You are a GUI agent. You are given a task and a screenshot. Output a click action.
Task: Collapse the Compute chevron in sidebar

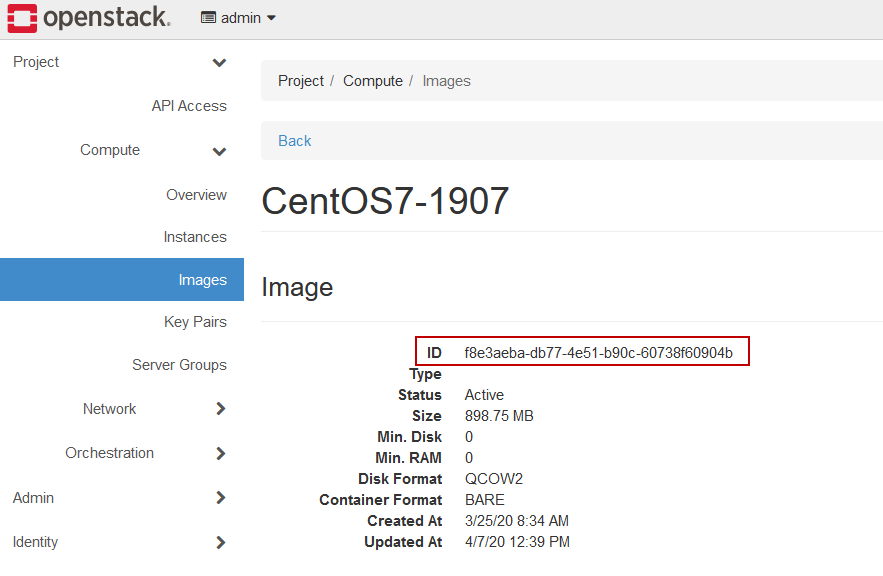tap(220, 151)
